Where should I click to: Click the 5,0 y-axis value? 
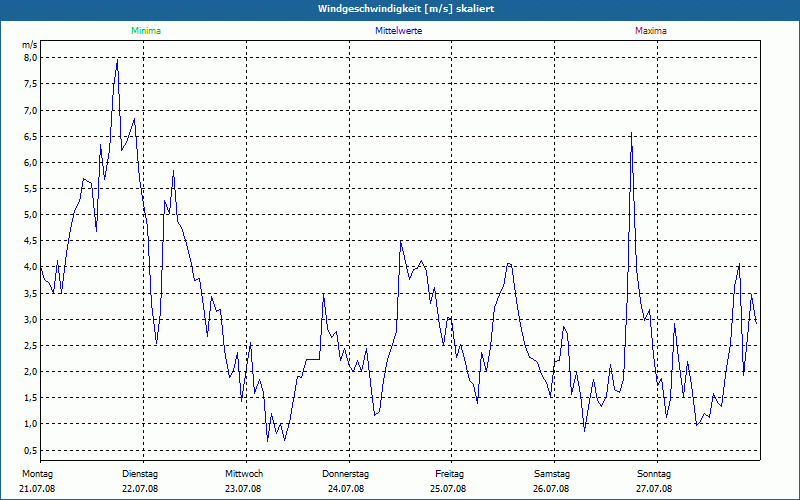[x=31, y=214]
